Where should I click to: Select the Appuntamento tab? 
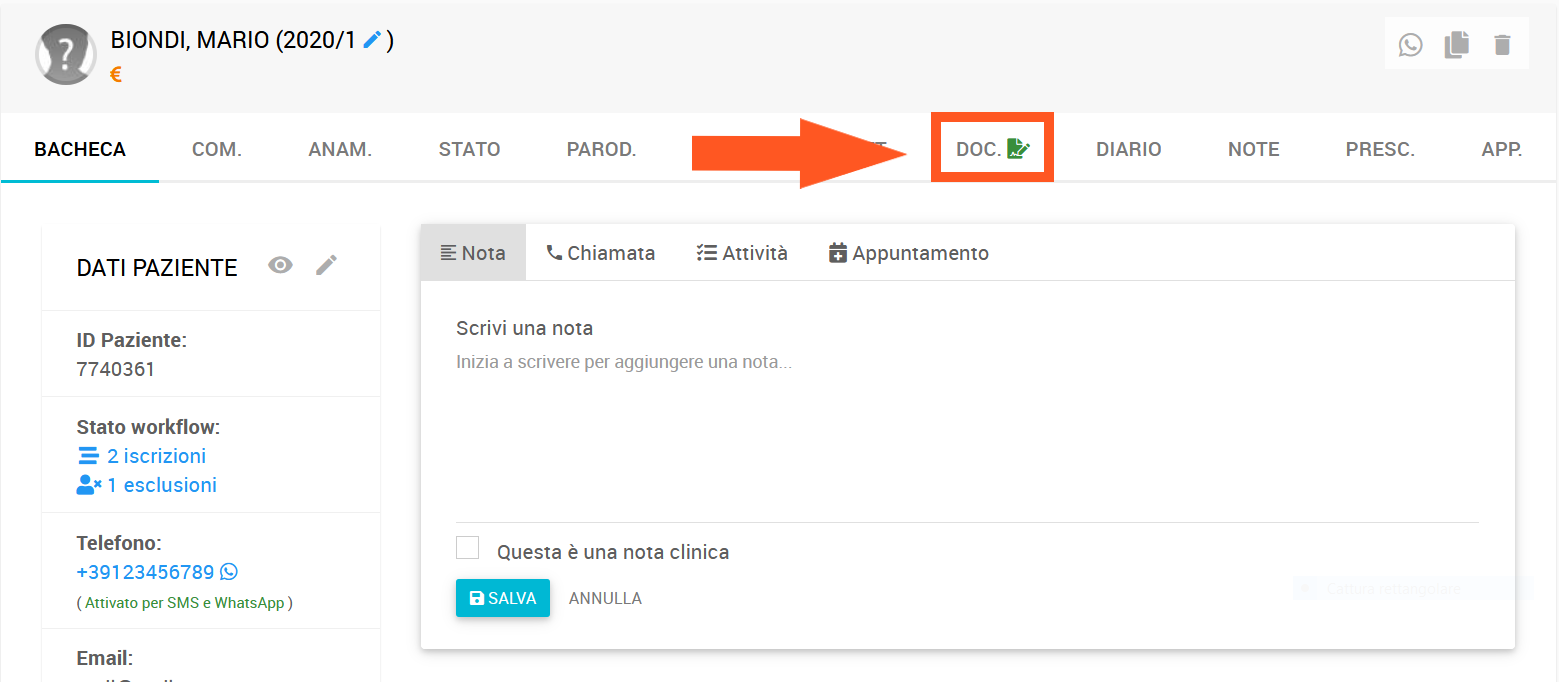[x=909, y=253]
